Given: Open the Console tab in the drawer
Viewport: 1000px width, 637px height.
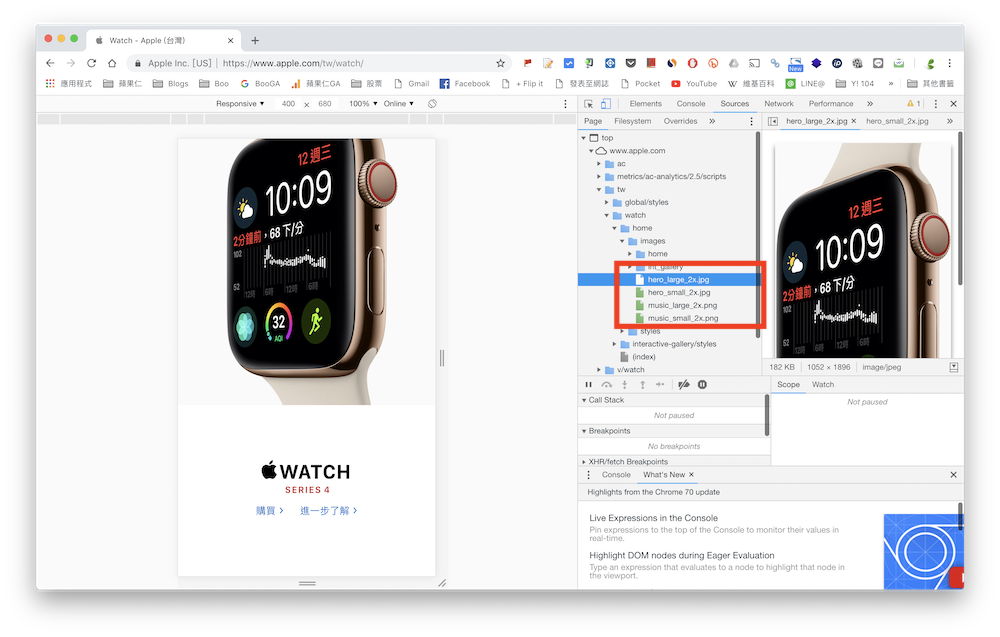Looking at the screenshot, I should 616,475.
